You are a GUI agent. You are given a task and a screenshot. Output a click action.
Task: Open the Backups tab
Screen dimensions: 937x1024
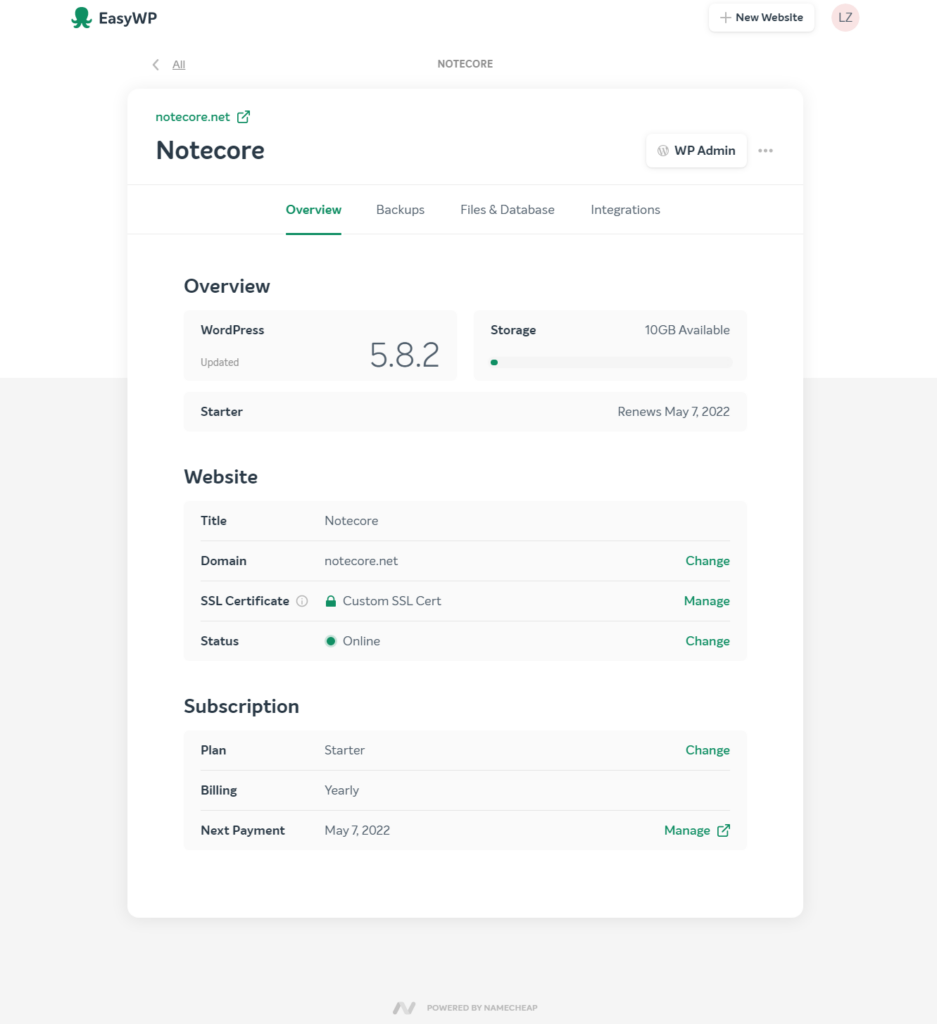(400, 210)
